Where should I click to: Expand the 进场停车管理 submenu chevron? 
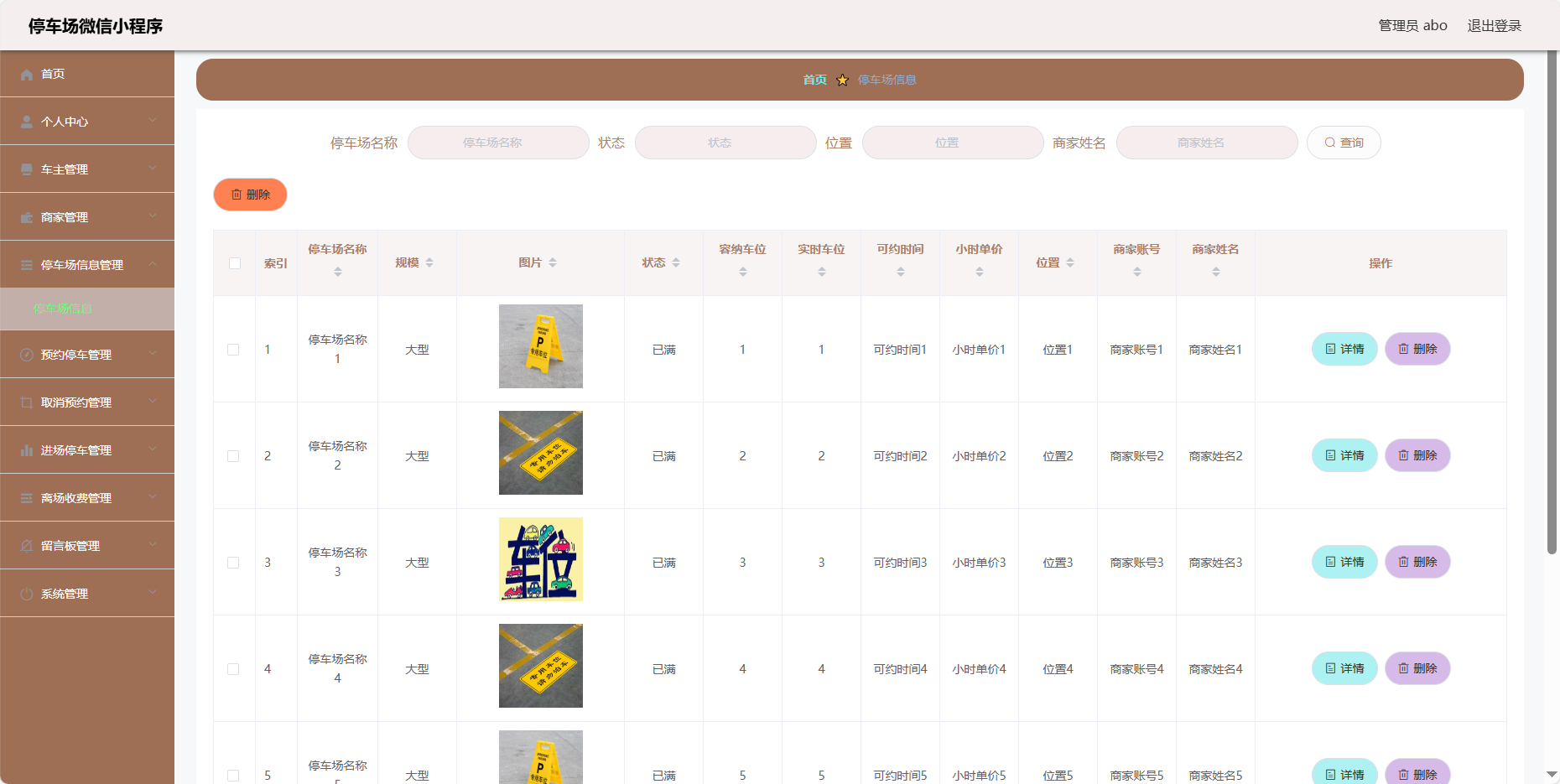(x=153, y=449)
